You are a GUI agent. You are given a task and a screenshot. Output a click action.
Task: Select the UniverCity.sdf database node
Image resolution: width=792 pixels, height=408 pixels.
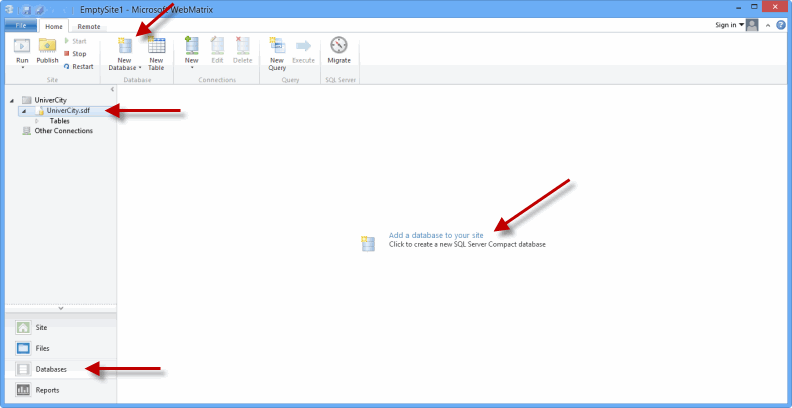68,111
